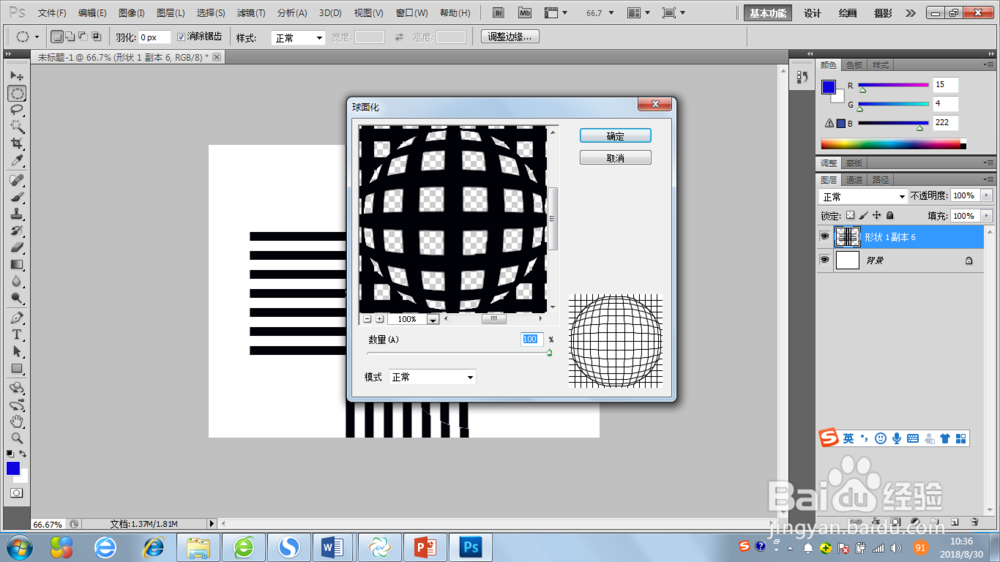1000x562 pixels.
Task: Select the Gradient tool
Action: [x=17, y=264]
